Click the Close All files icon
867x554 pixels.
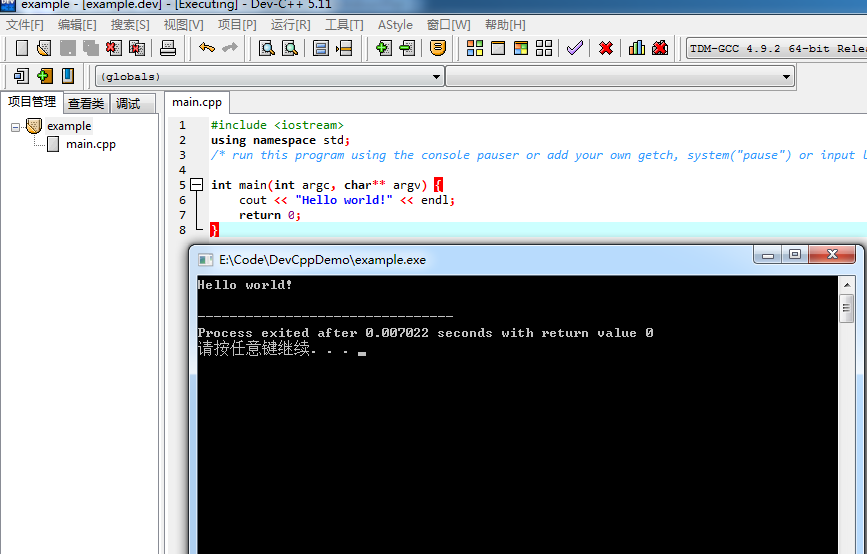click(137, 48)
